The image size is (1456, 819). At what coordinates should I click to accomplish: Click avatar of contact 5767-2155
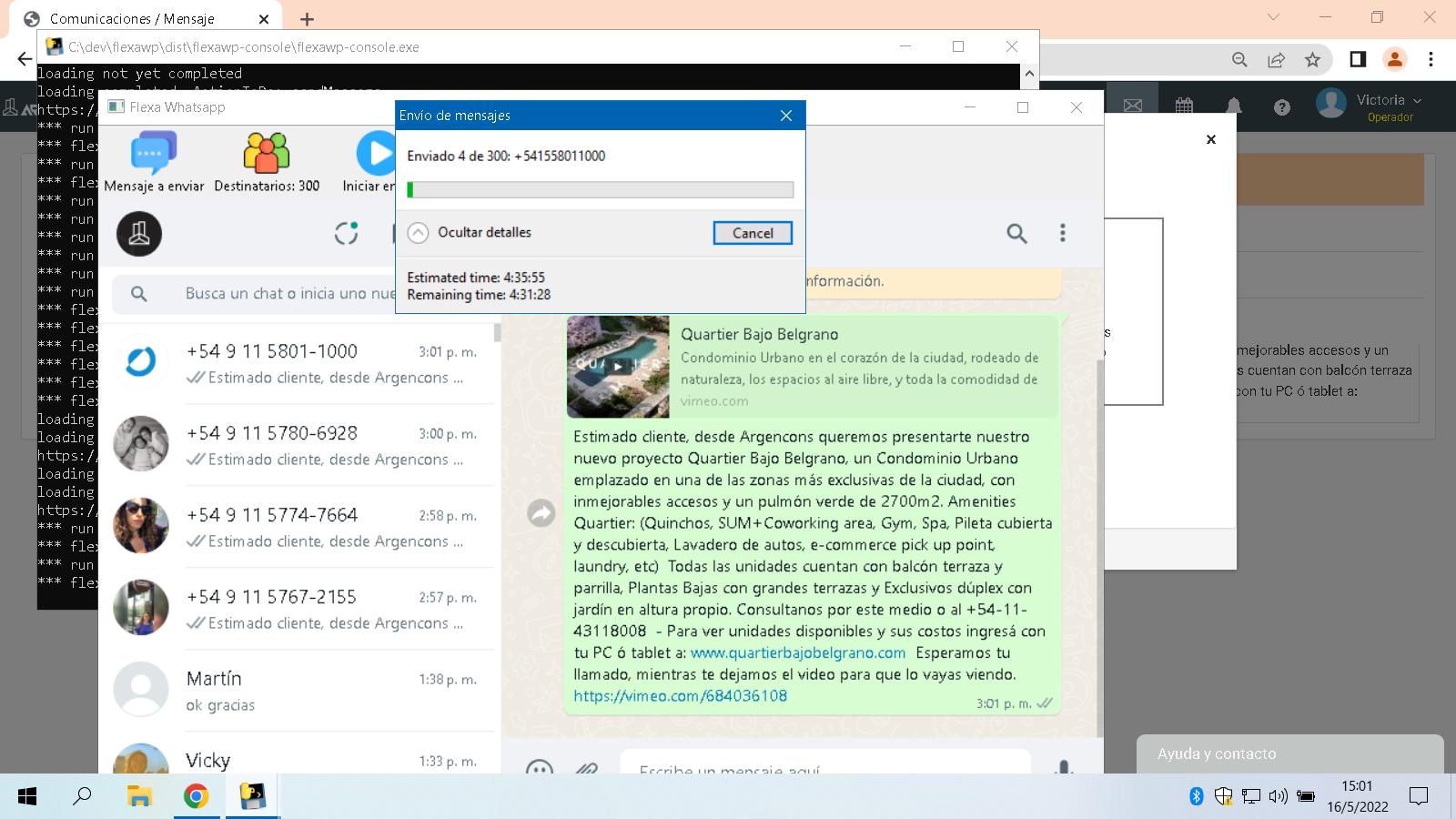(141, 608)
